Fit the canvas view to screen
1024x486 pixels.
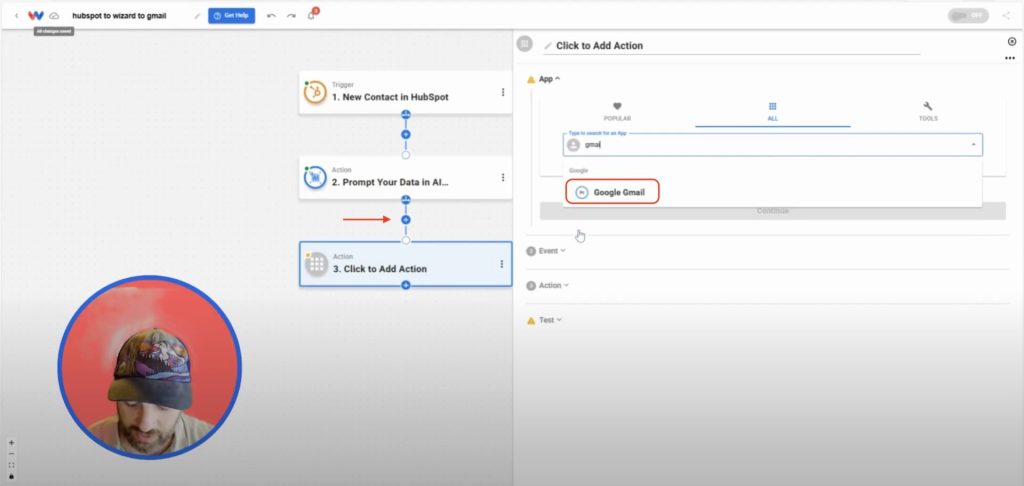[11, 465]
